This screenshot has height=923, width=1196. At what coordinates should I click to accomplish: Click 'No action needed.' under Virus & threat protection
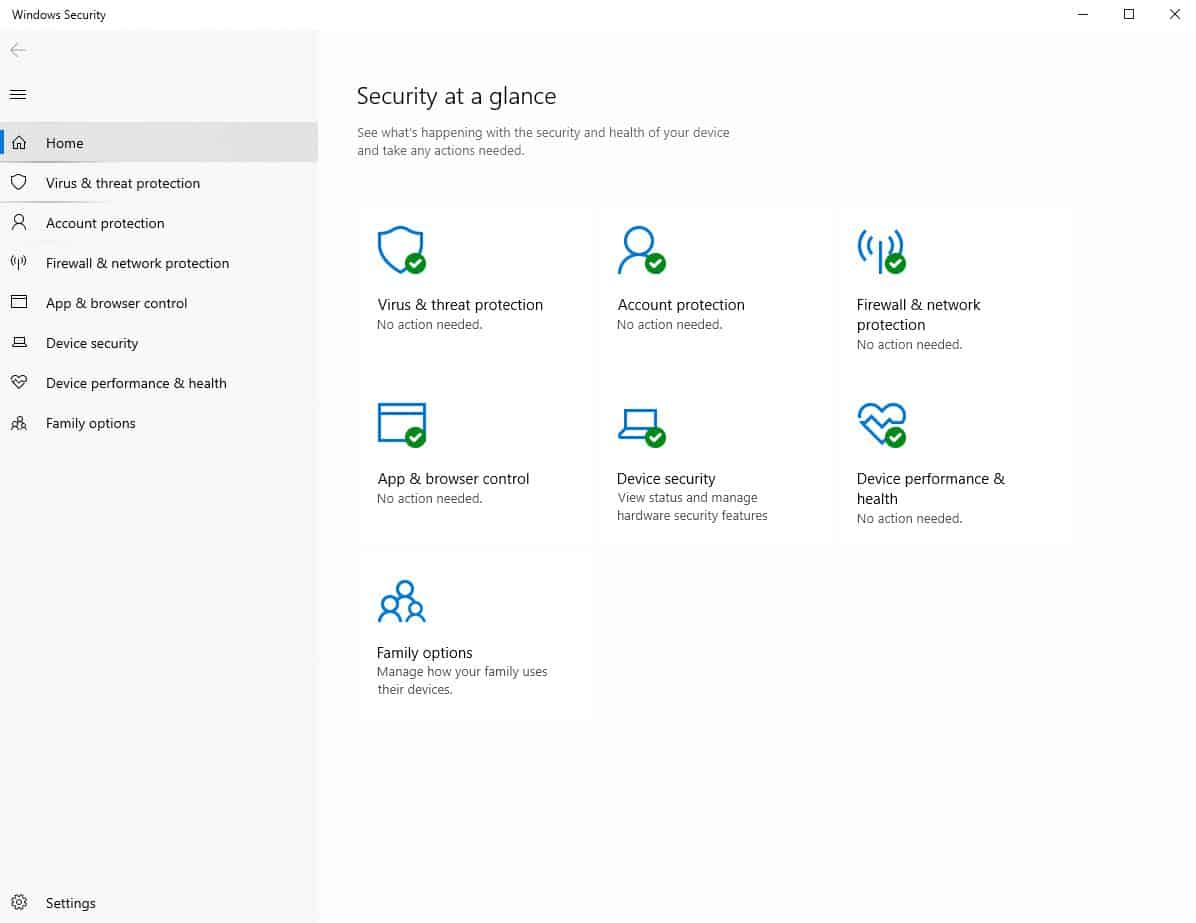(x=429, y=324)
